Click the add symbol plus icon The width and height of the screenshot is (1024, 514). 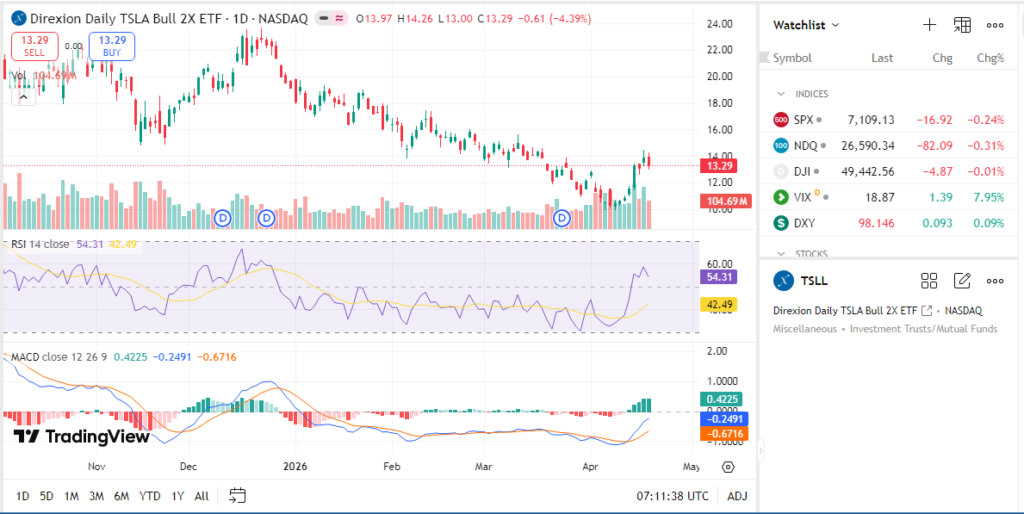[x=929, y=25]
